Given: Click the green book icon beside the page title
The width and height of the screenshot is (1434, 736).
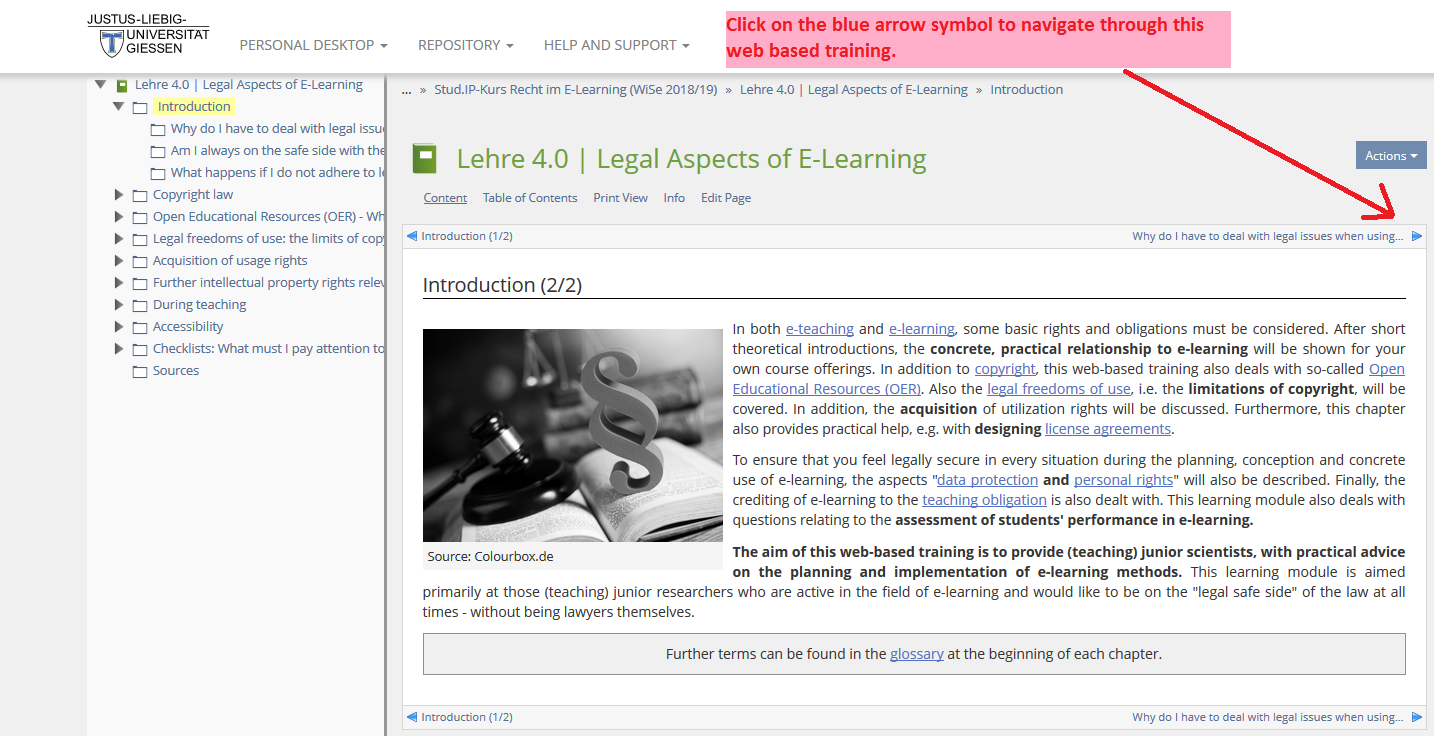Looking at the screenshot, I should (425, 159).
